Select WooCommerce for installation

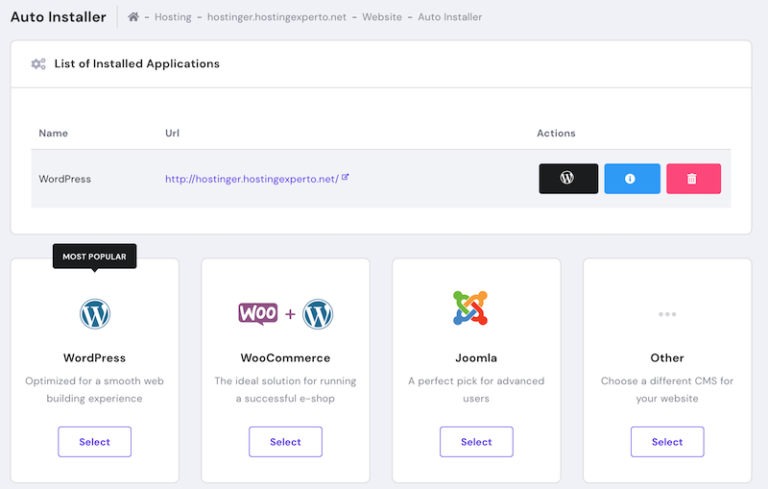coord(285,442)
